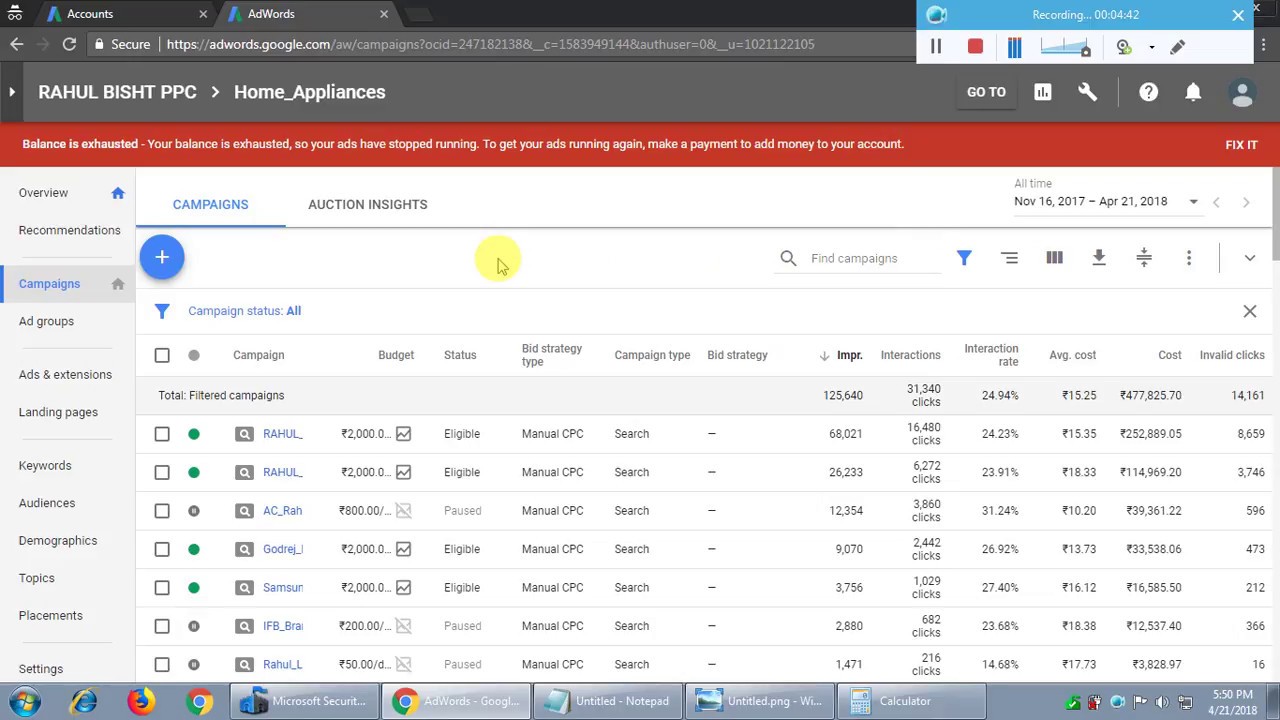The height and width of the screenshot is (720, 1280).
Task: Open the account avatar icon
Action: pyautogui.click(x=1242, y=93)
